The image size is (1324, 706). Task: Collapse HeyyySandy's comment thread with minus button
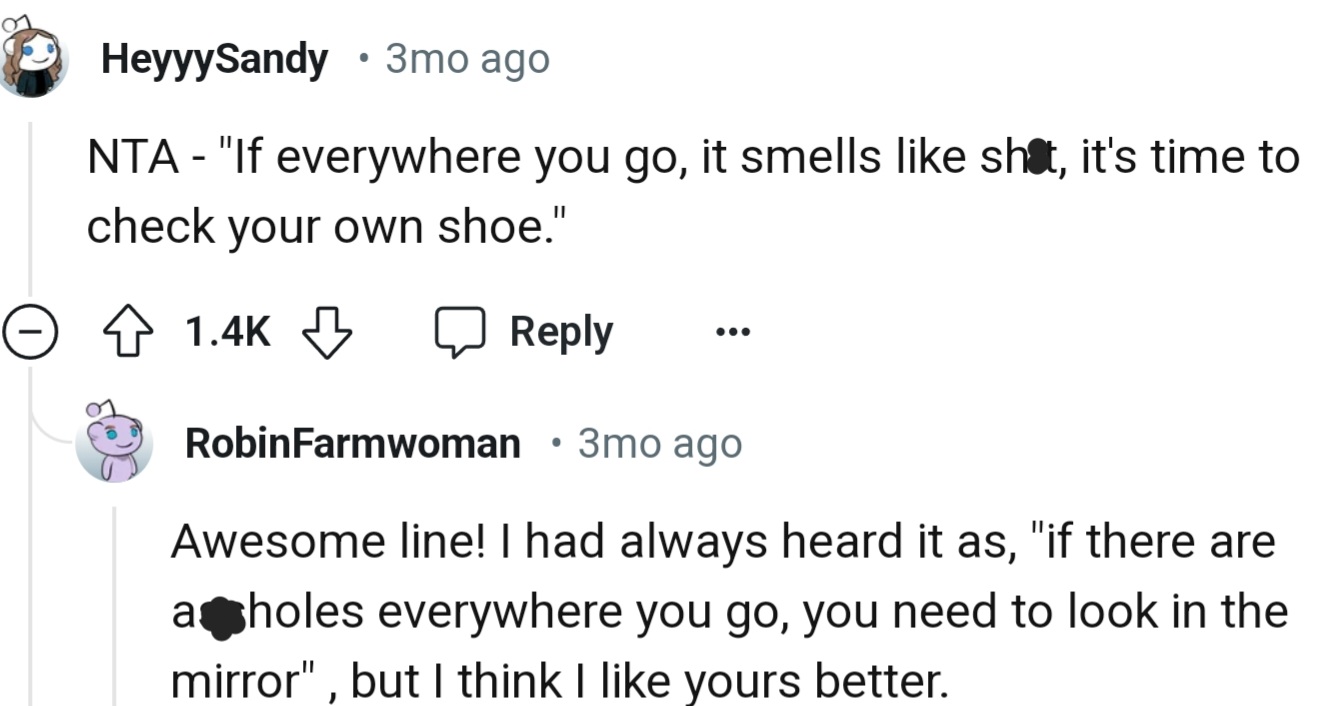pyautogui.click(x=28, y=332)
